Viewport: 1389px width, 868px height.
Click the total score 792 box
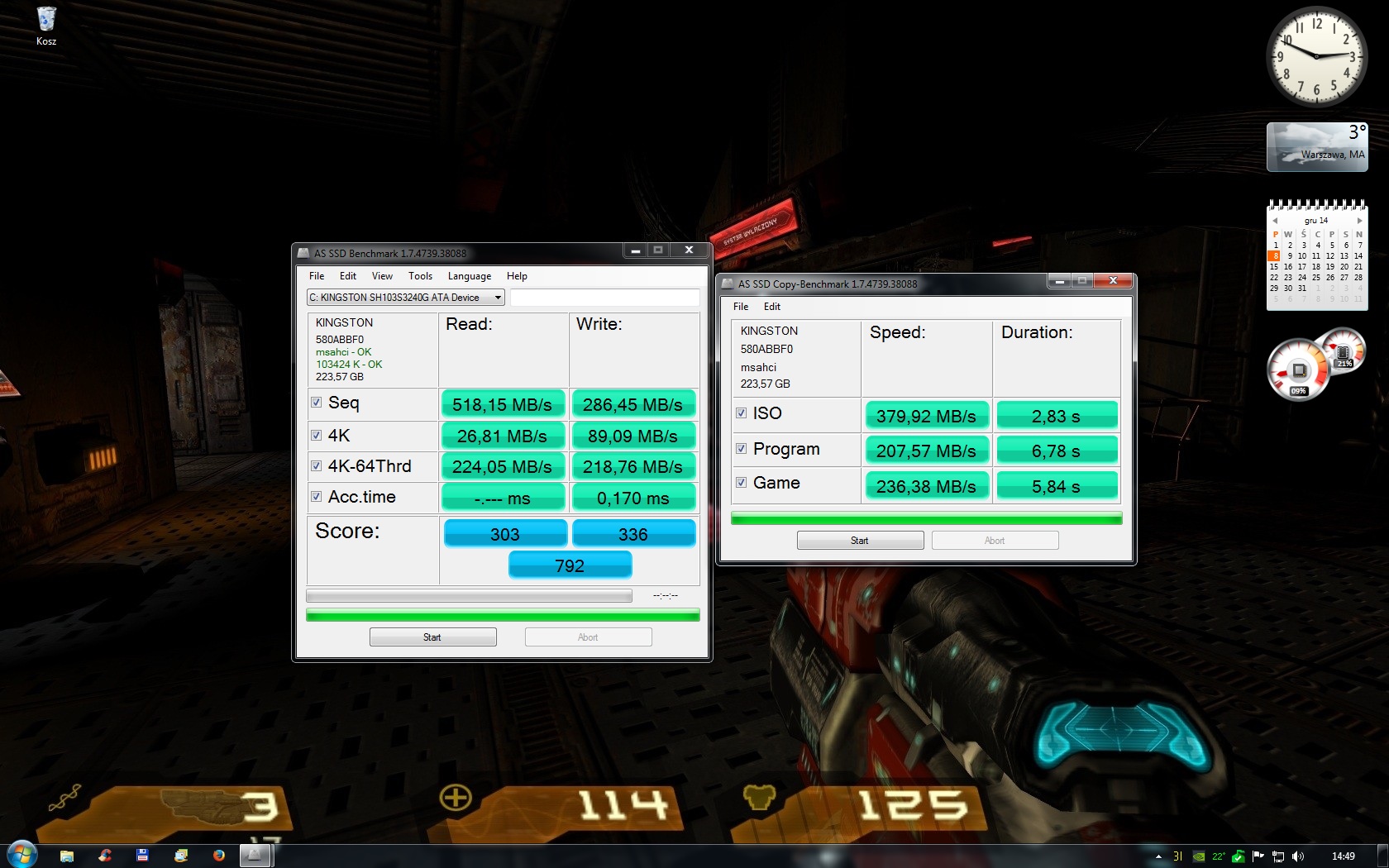pyautogui.click(x=570, y=565)
